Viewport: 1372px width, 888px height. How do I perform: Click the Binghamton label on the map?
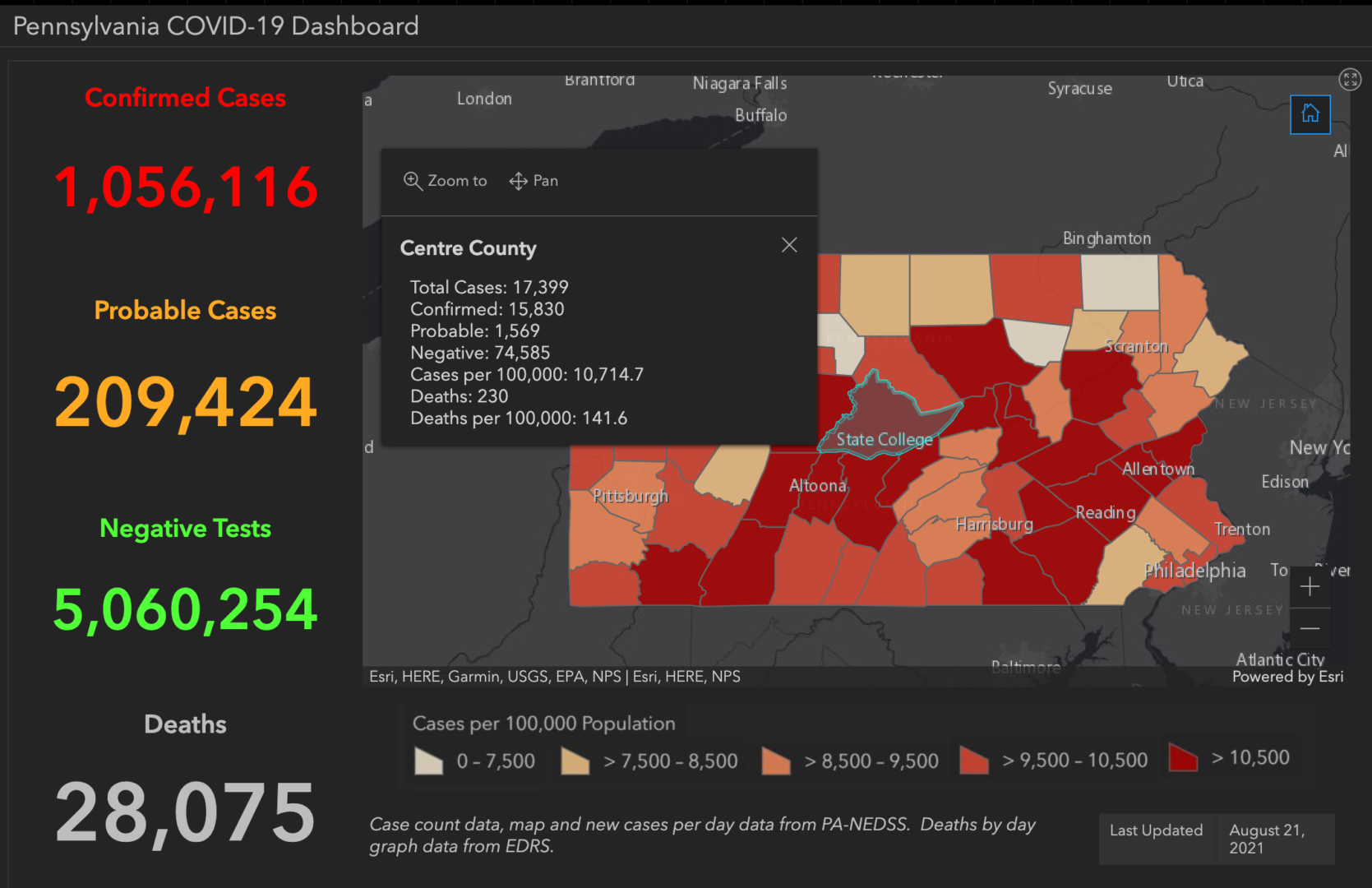[1106, 238]
